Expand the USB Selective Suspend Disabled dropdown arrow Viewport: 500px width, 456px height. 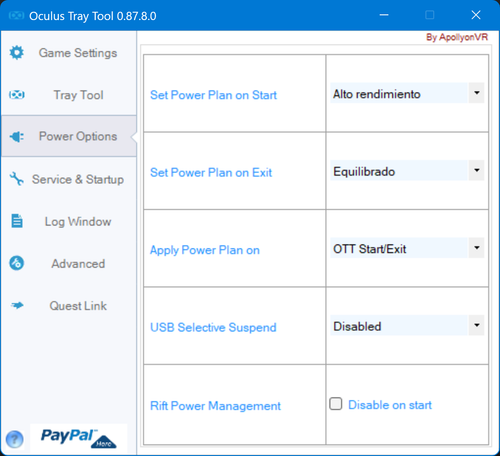[477, 325]
